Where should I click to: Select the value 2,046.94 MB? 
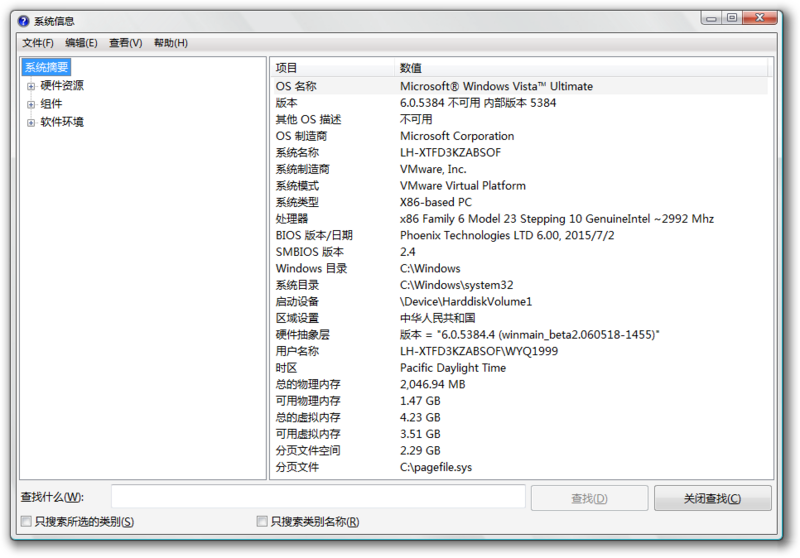[432, 384]
